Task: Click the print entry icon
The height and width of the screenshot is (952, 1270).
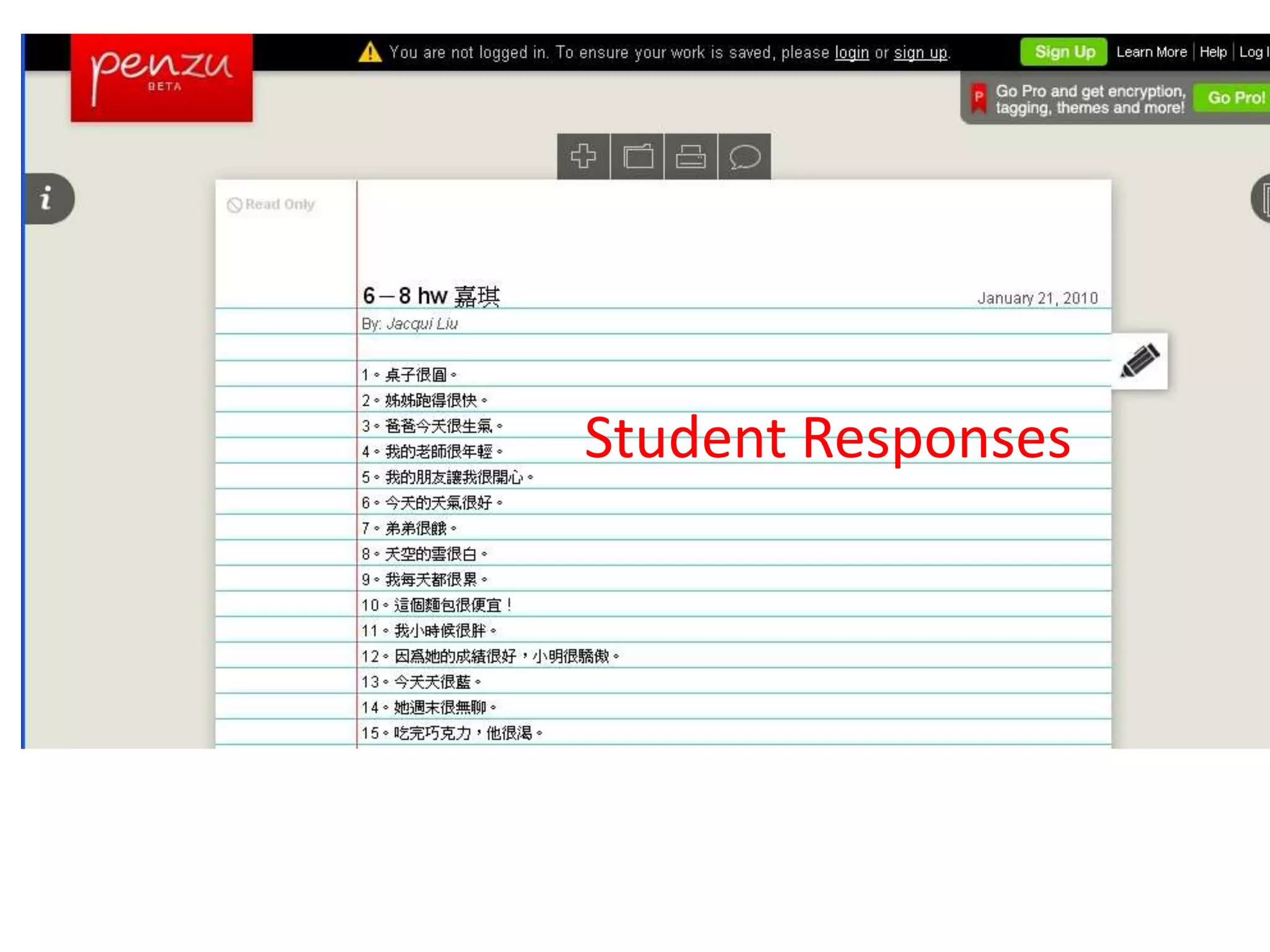Action: 691,156
